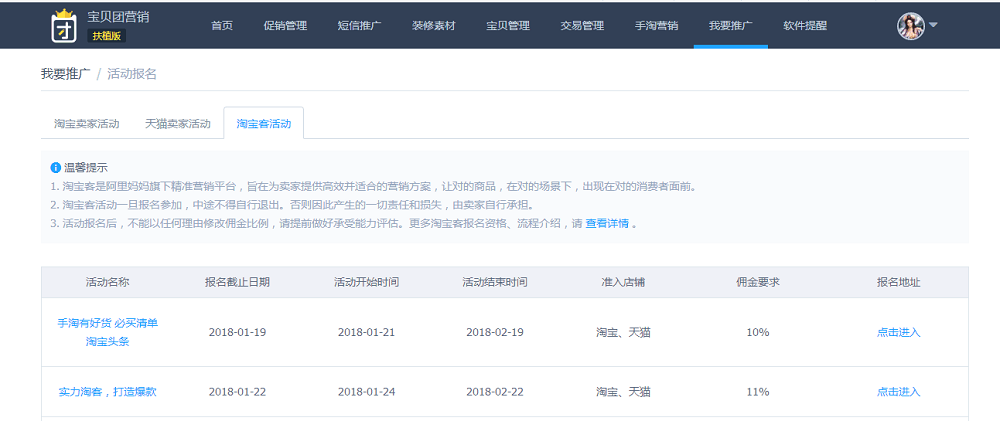
Task: Open the 促销管理 menu
Action: click(285, 26)
